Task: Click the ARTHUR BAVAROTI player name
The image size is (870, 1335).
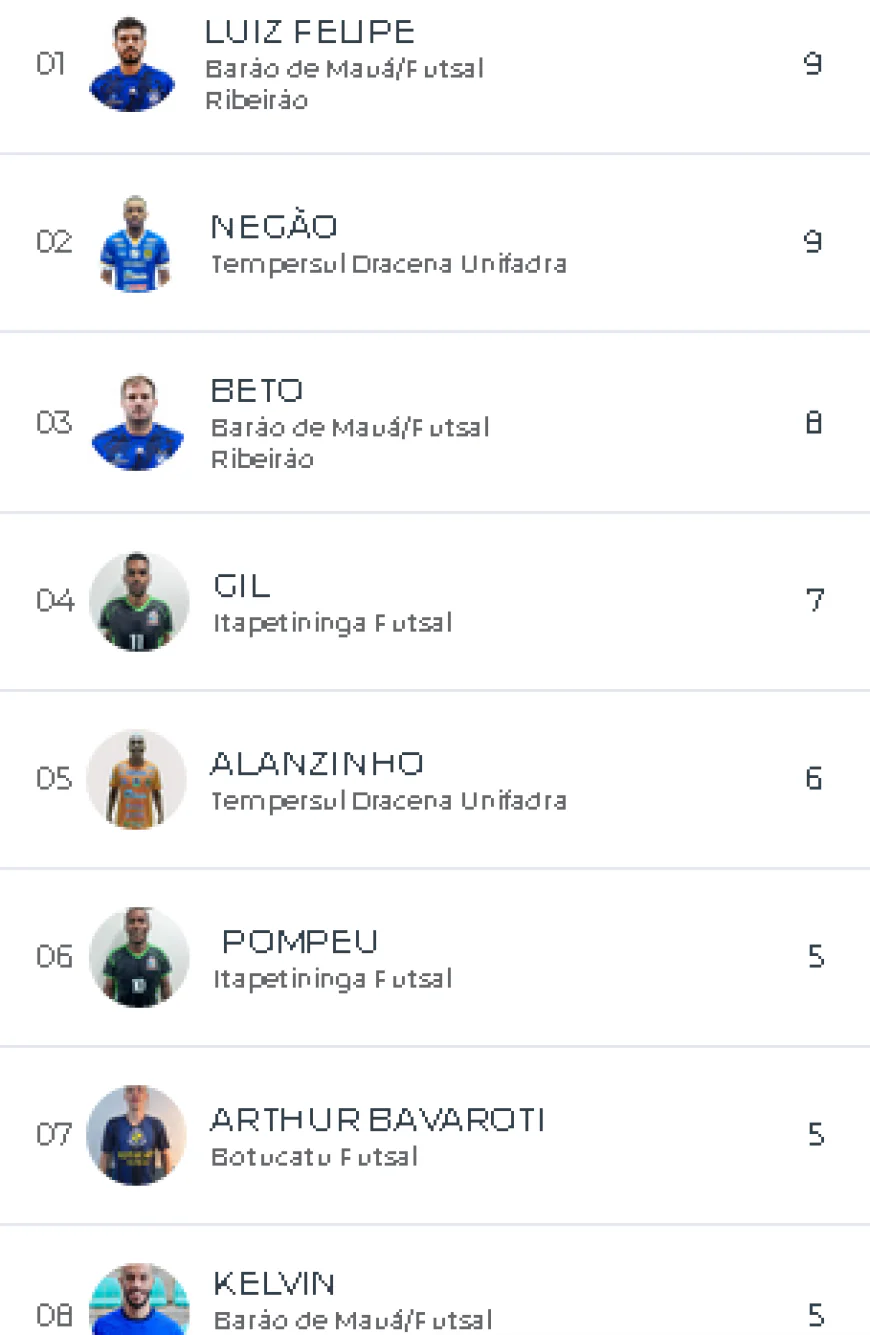Action: coord(377,1120)
